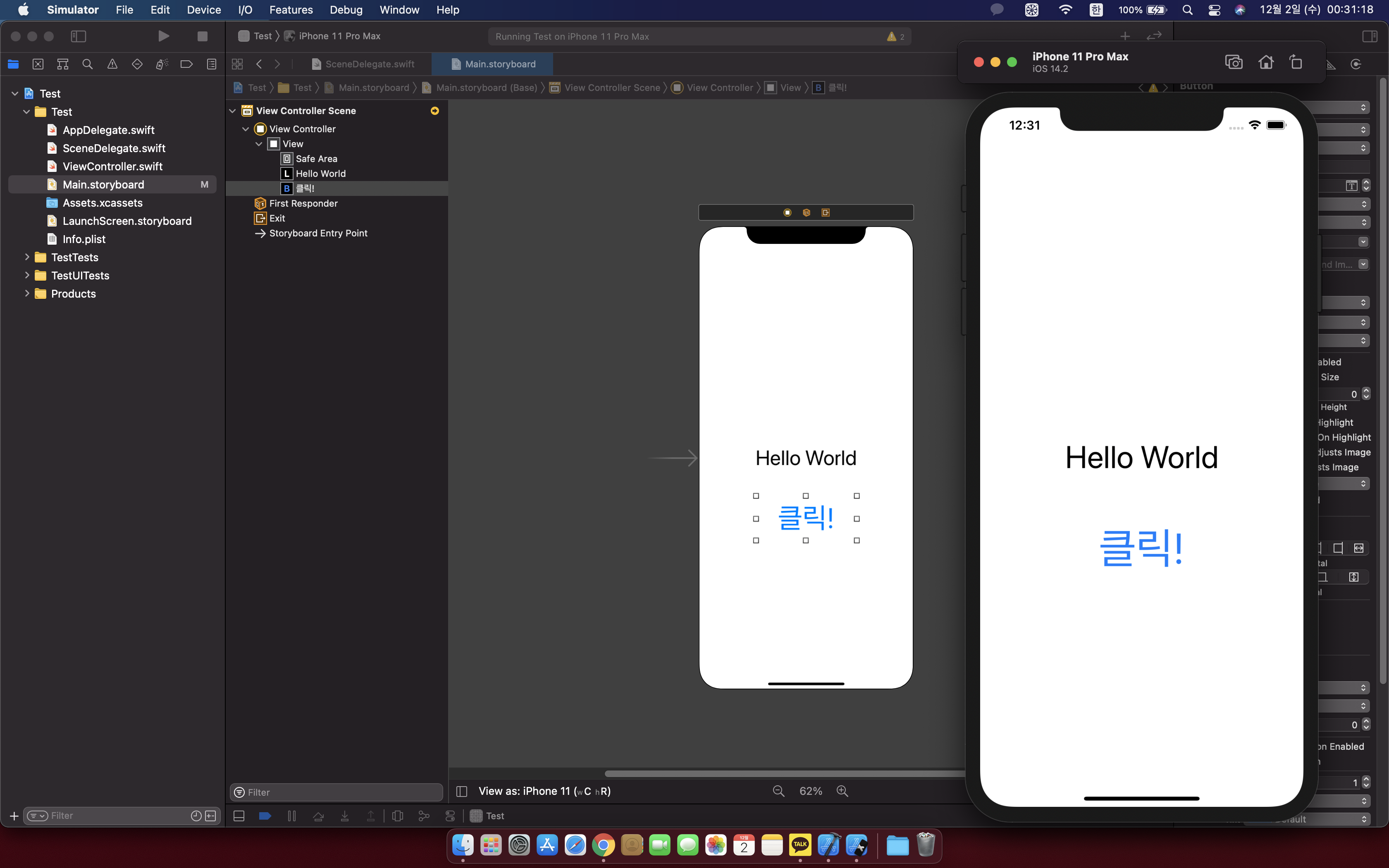Viewport: 1389px width, 868px height.
Task: Toggle document outline panel button
Action: pyautogui.click(x=461, y=792)
